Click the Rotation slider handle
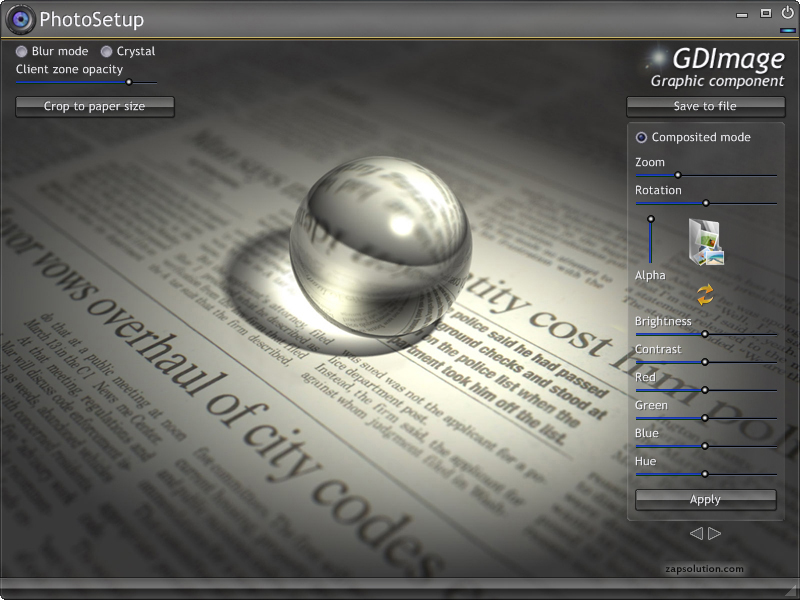This screenshot has width=800, height=600. coord(706,203)
